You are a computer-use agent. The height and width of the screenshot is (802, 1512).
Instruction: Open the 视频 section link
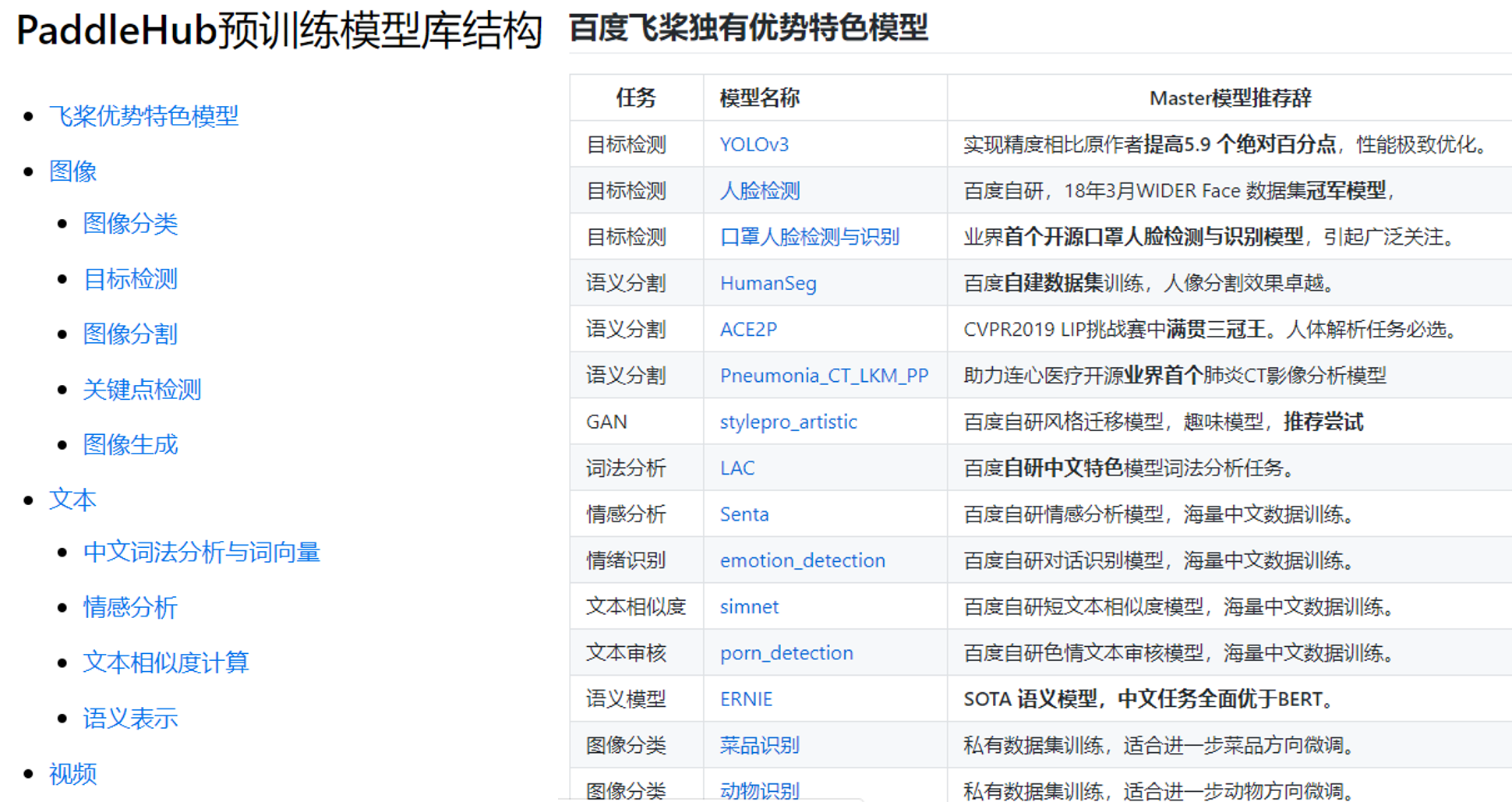pos(72,773)
